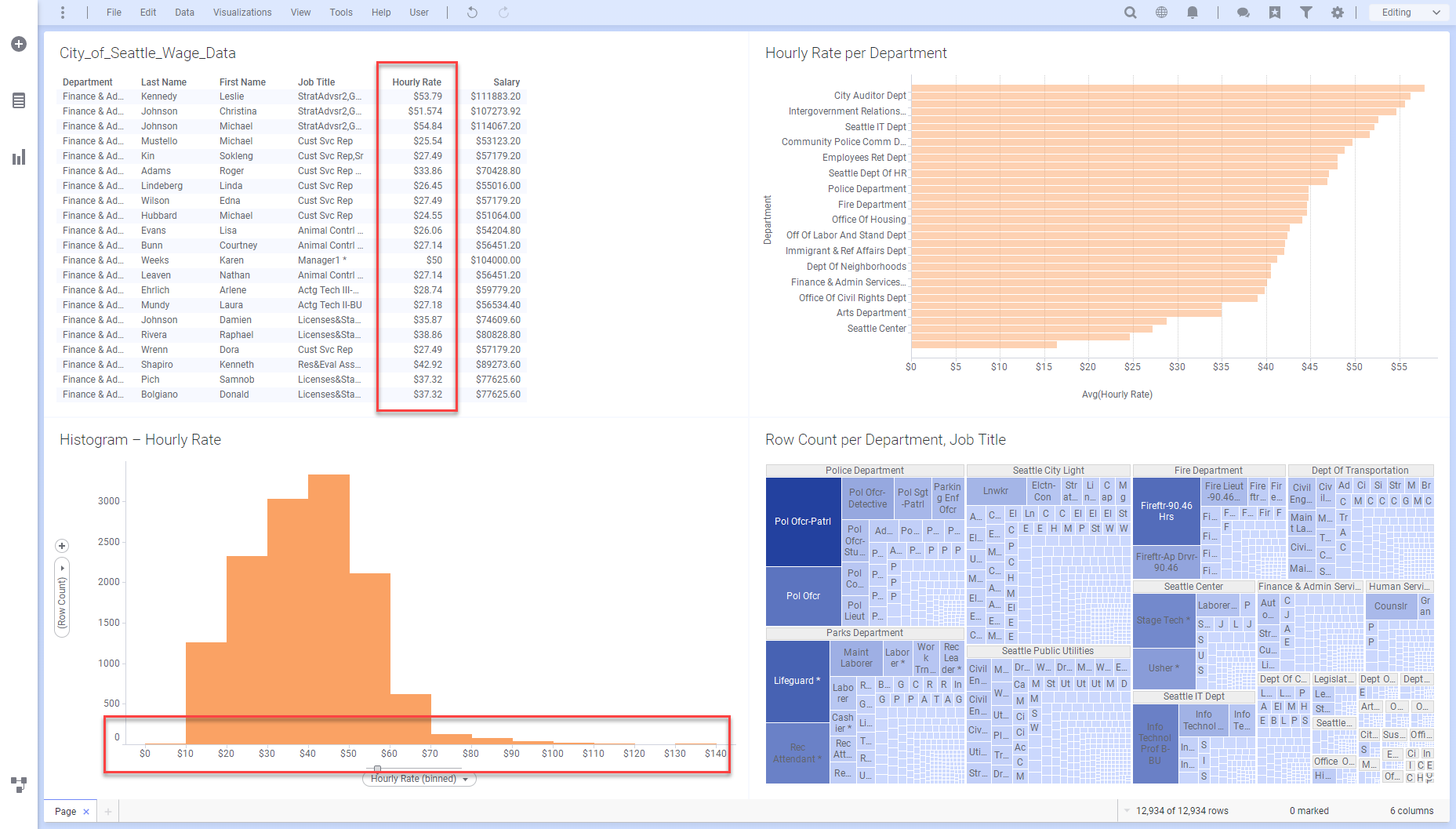Open the Hourly Rate (binned) axis selector
The height and width of the screenshot is (829, 1456).
point(419,779)
